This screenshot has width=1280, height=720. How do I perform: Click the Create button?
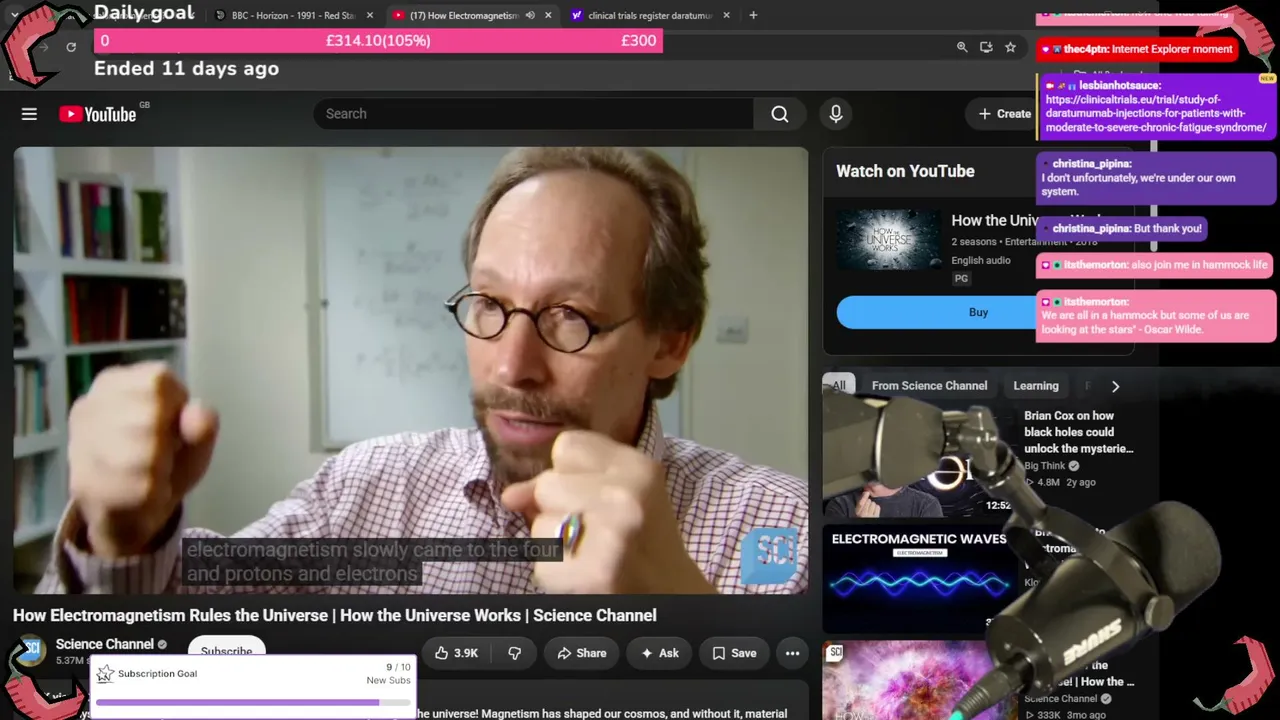tap(1004, 114)
